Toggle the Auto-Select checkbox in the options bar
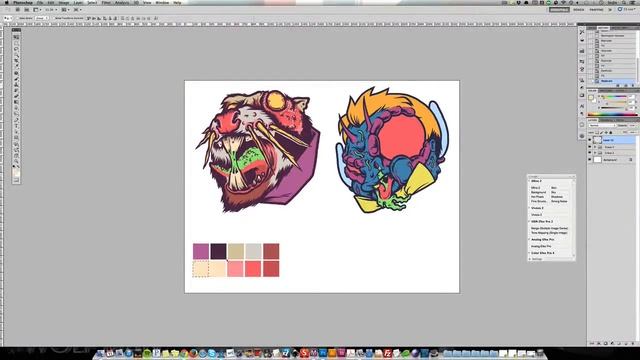Viewport: 640px width, 360px height. pos(18,18)
